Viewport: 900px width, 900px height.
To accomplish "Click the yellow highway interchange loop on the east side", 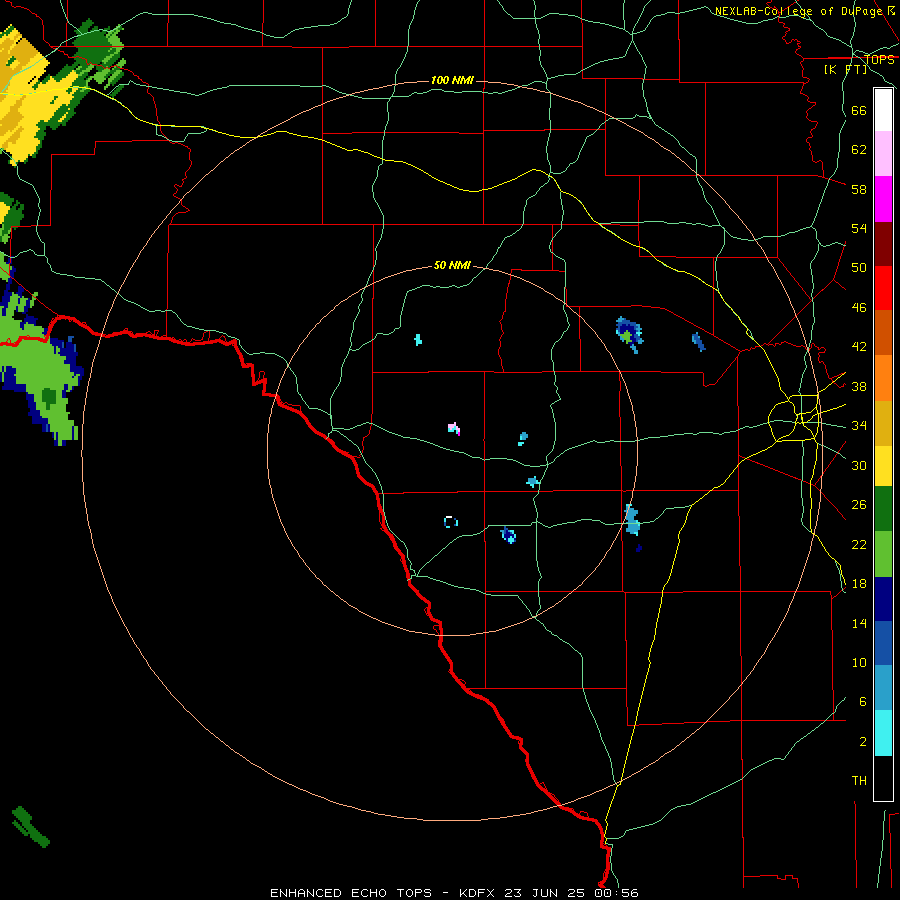I will coord(794,417).
